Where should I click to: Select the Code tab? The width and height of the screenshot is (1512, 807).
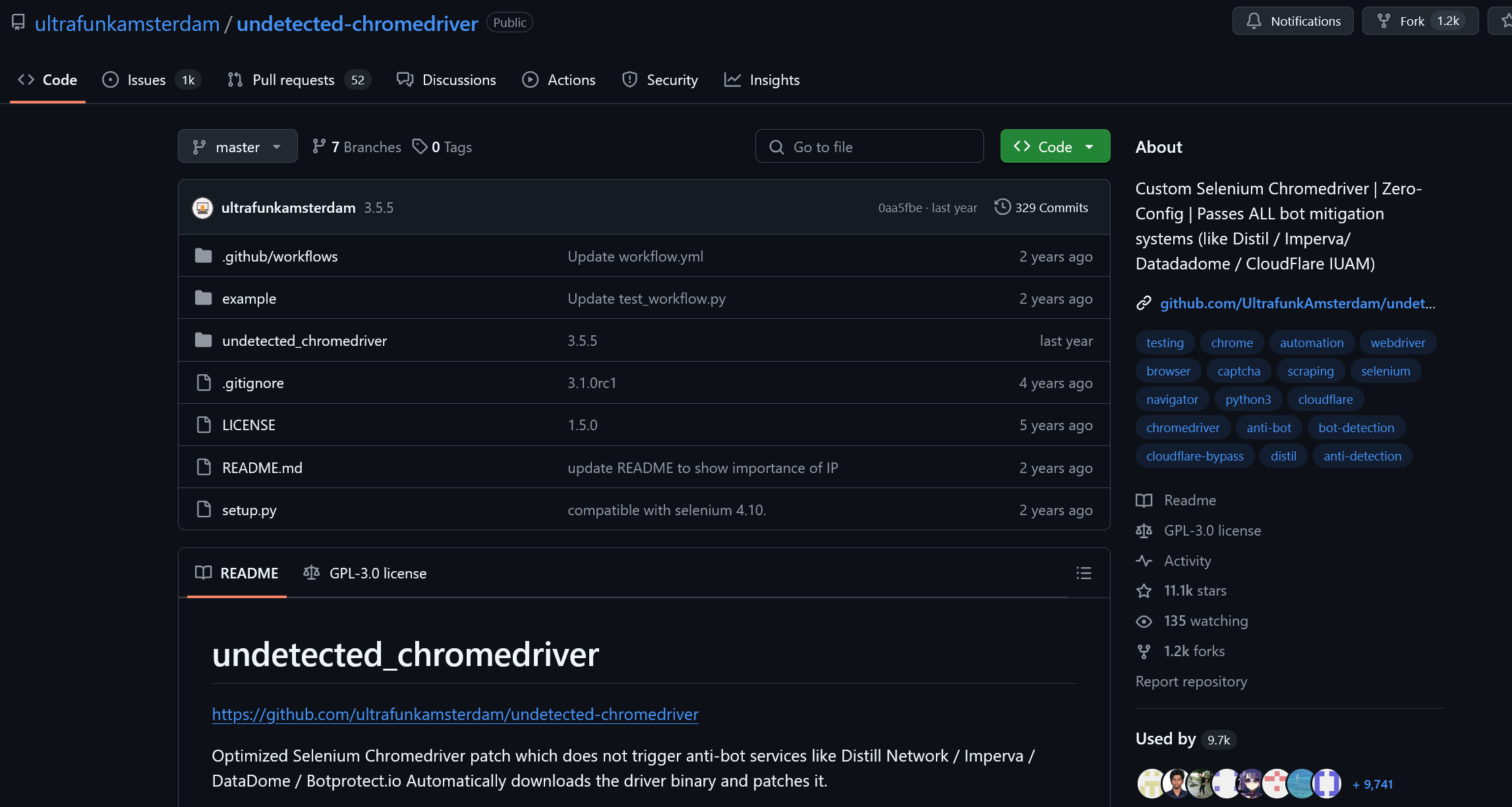pos(47,80)
